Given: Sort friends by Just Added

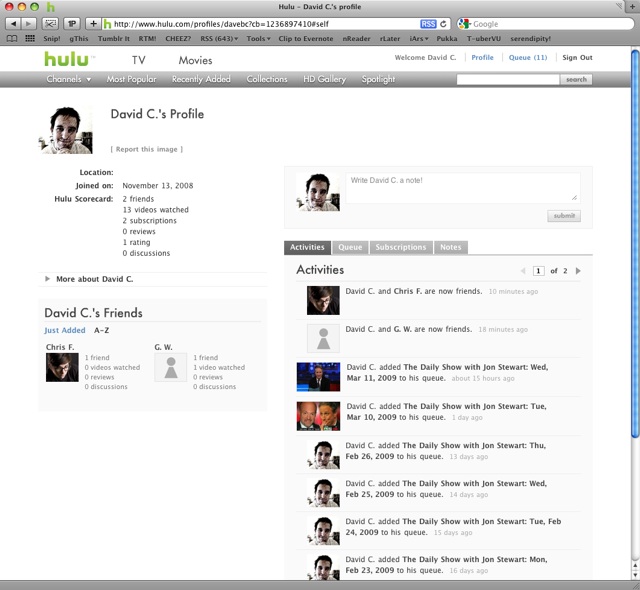Looking at the screenshot, I should (x=65, y=330).
